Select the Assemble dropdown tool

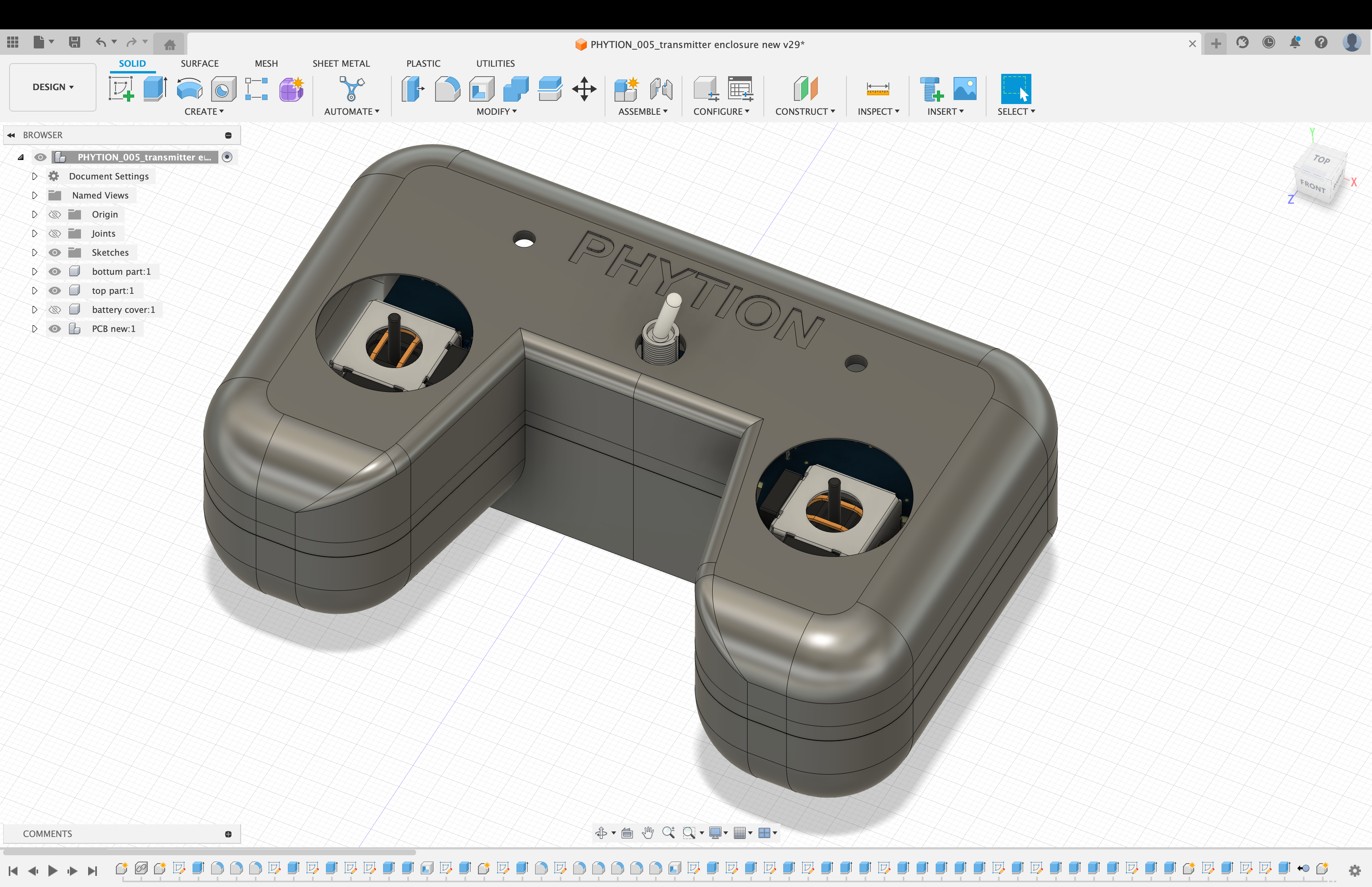click(x=641, y=111)
